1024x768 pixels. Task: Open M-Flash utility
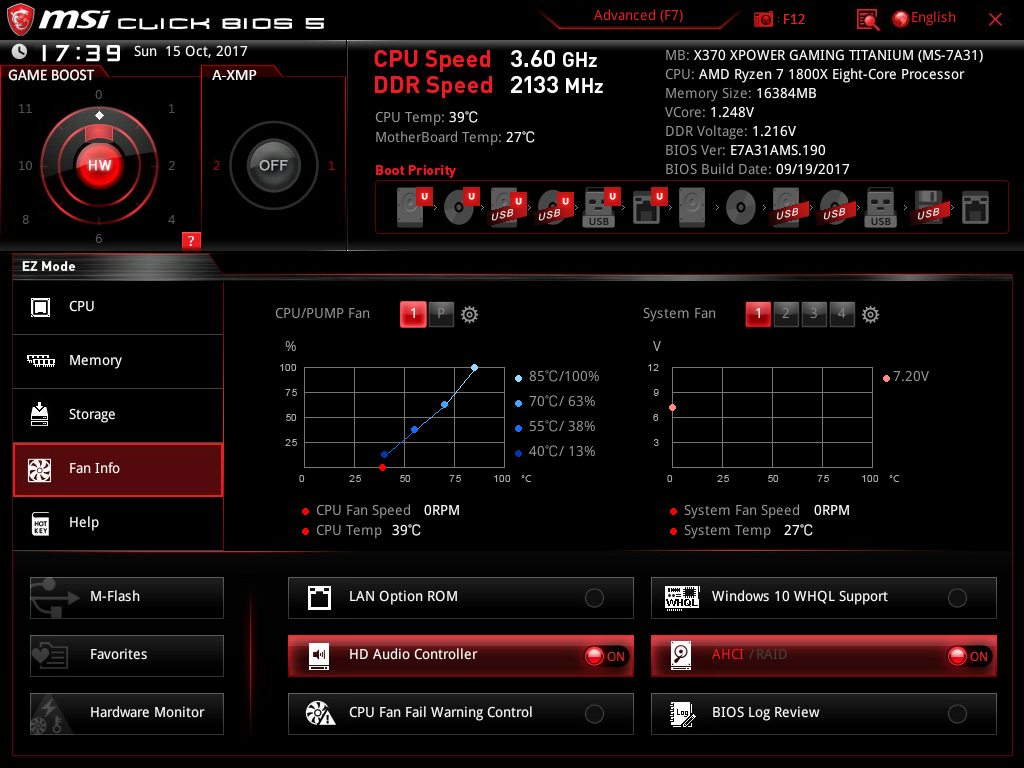click(127, 598)
